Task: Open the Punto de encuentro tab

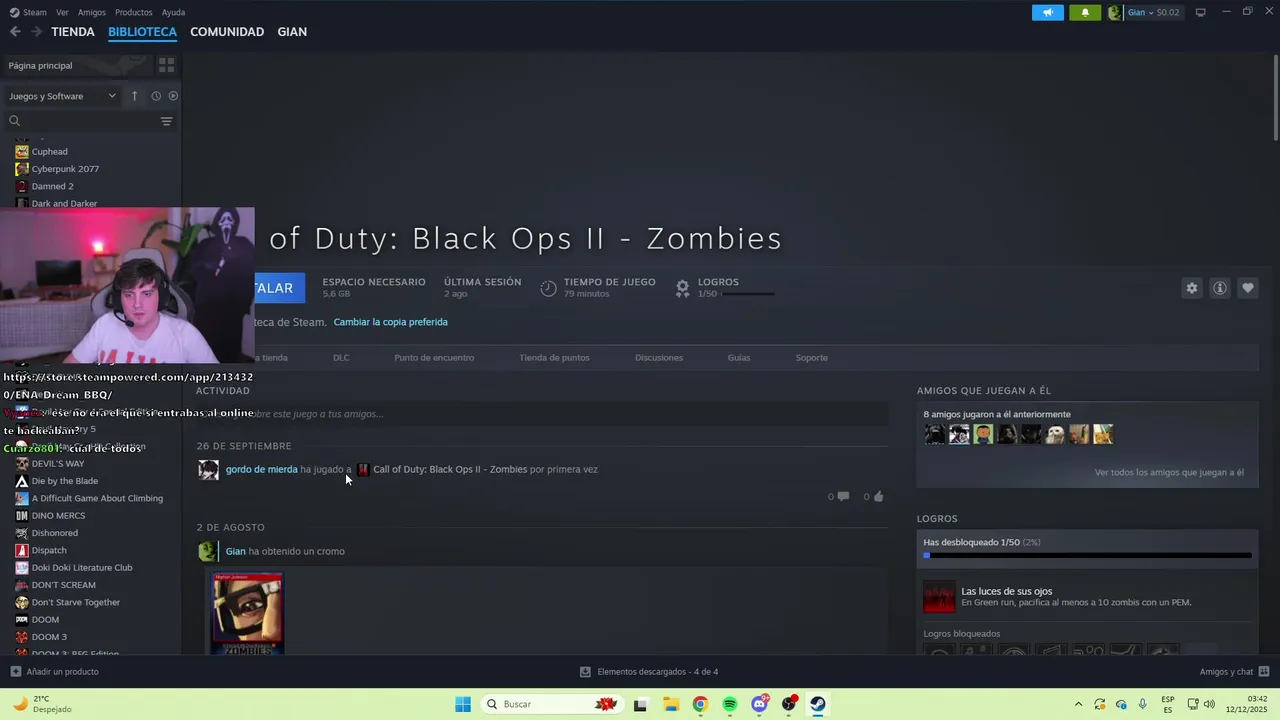Action: click(434, 357)
